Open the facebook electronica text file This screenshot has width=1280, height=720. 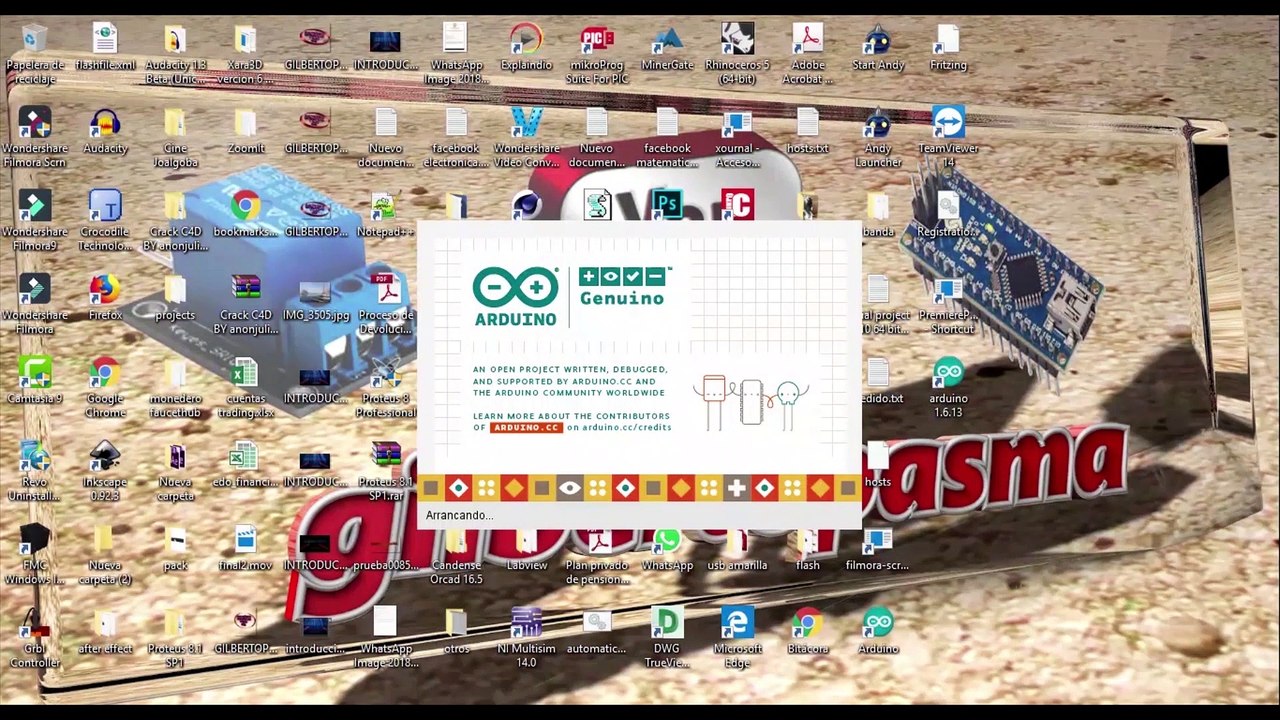coord(456,138)
